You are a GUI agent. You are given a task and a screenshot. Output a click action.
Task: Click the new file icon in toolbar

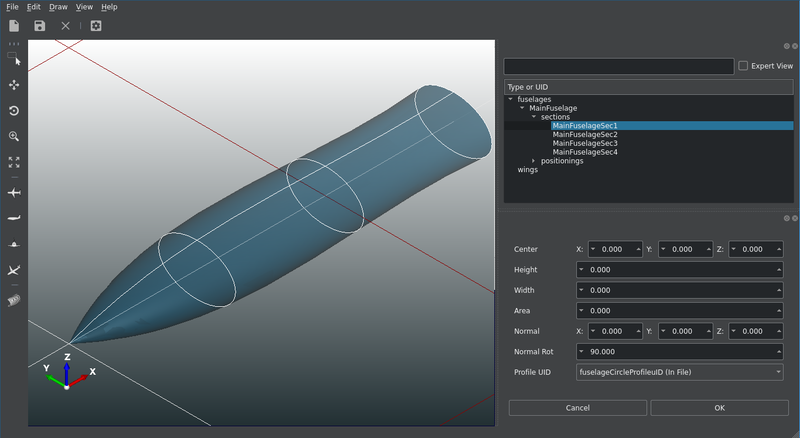click(x=14, y=26)
